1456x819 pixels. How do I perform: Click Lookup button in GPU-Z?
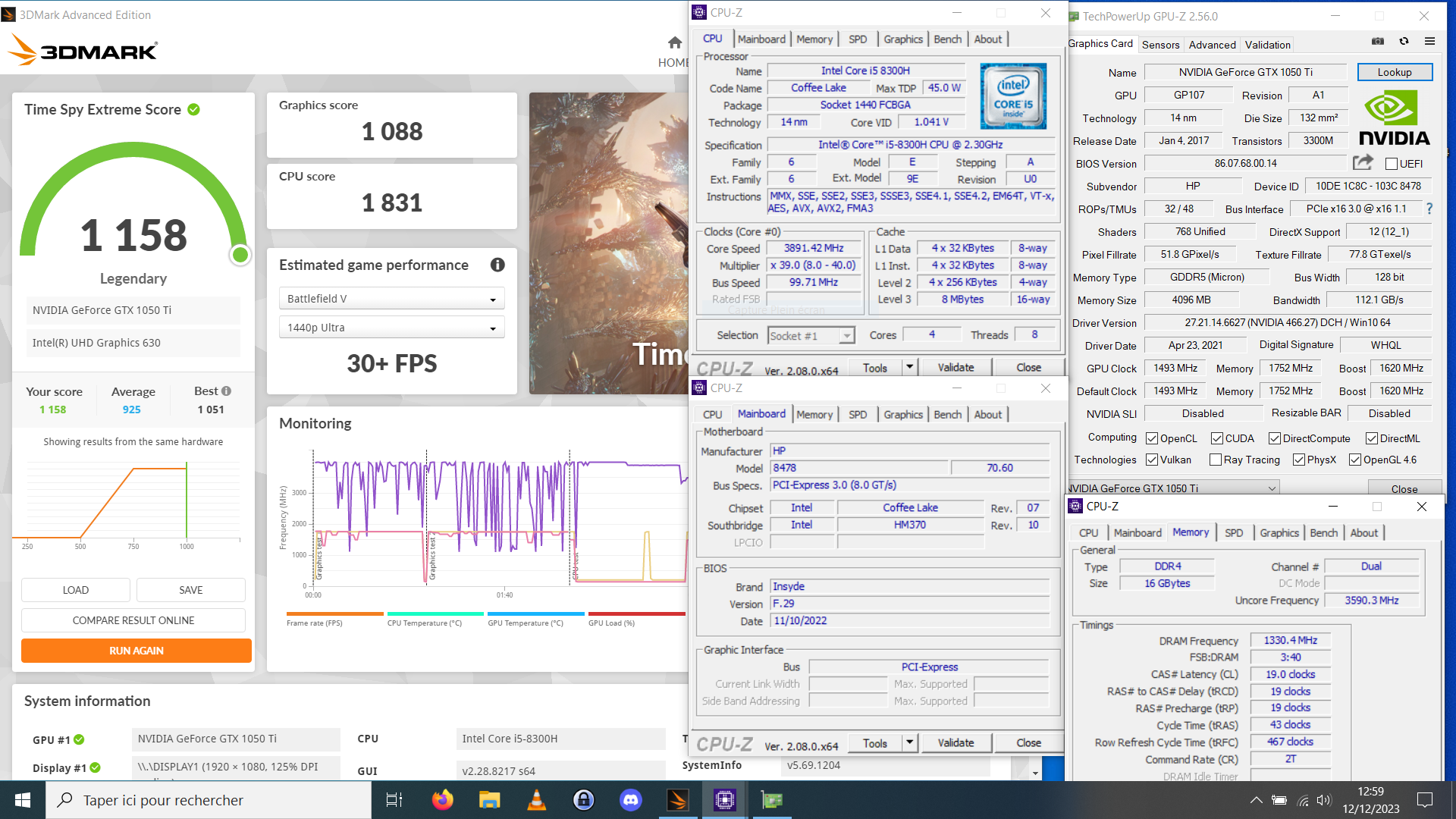coord(1395,72)
